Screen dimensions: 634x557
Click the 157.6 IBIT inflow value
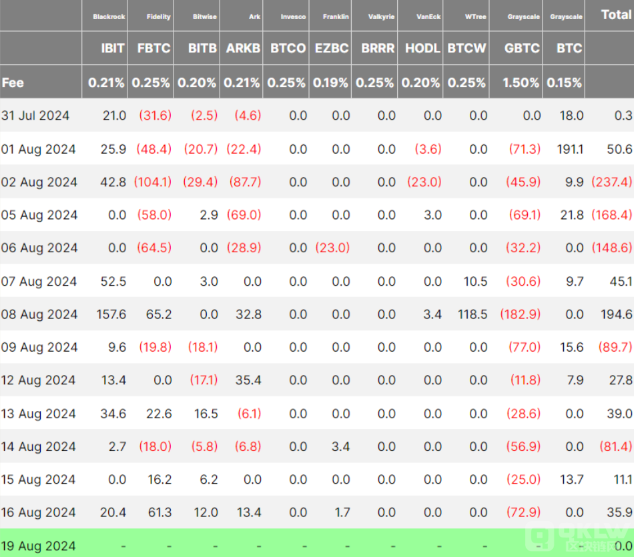click(x=109, y=314)
